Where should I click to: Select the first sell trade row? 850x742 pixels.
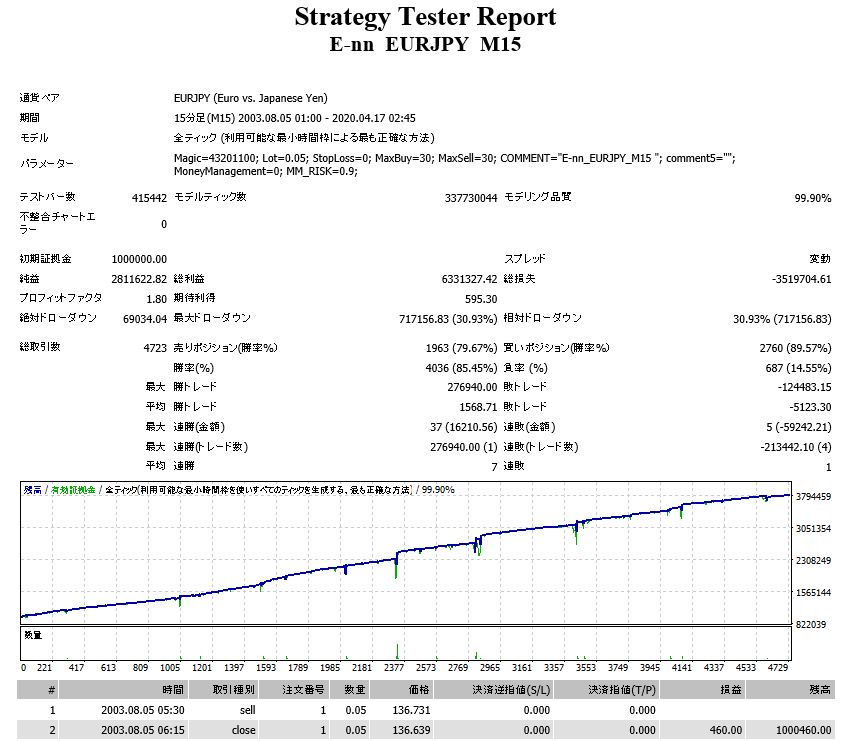426,710
